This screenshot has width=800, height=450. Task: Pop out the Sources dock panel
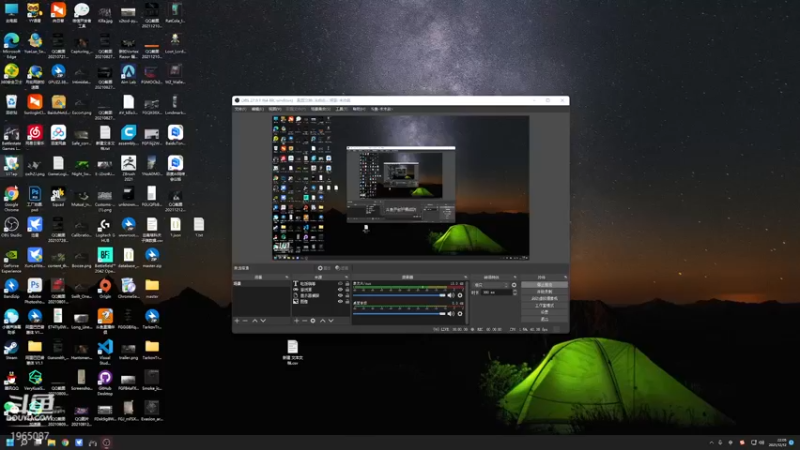coord(347,277)
